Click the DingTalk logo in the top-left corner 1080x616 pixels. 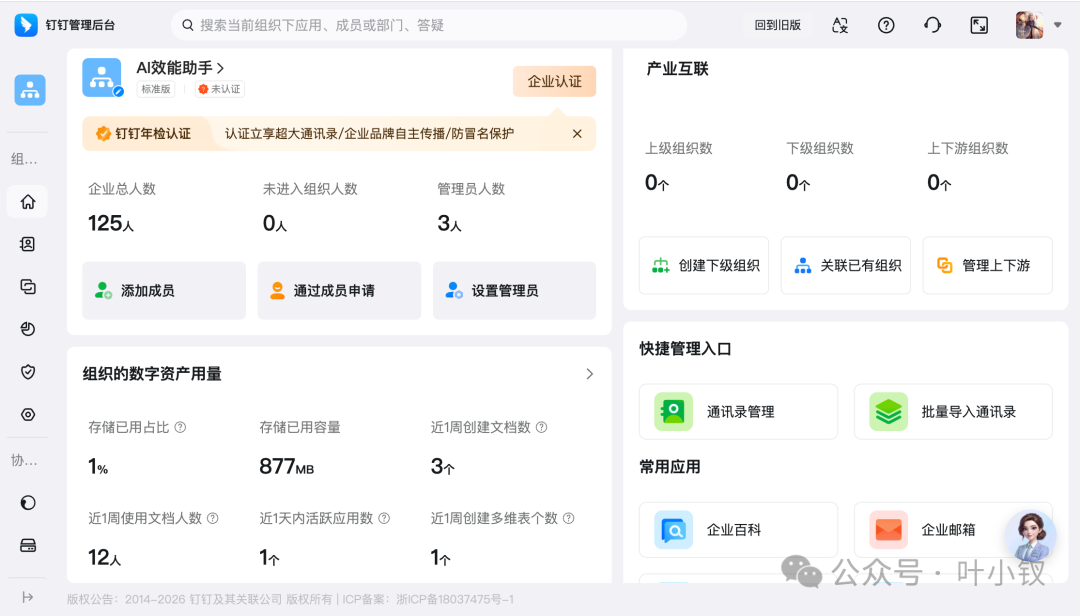tap(26, 25)
